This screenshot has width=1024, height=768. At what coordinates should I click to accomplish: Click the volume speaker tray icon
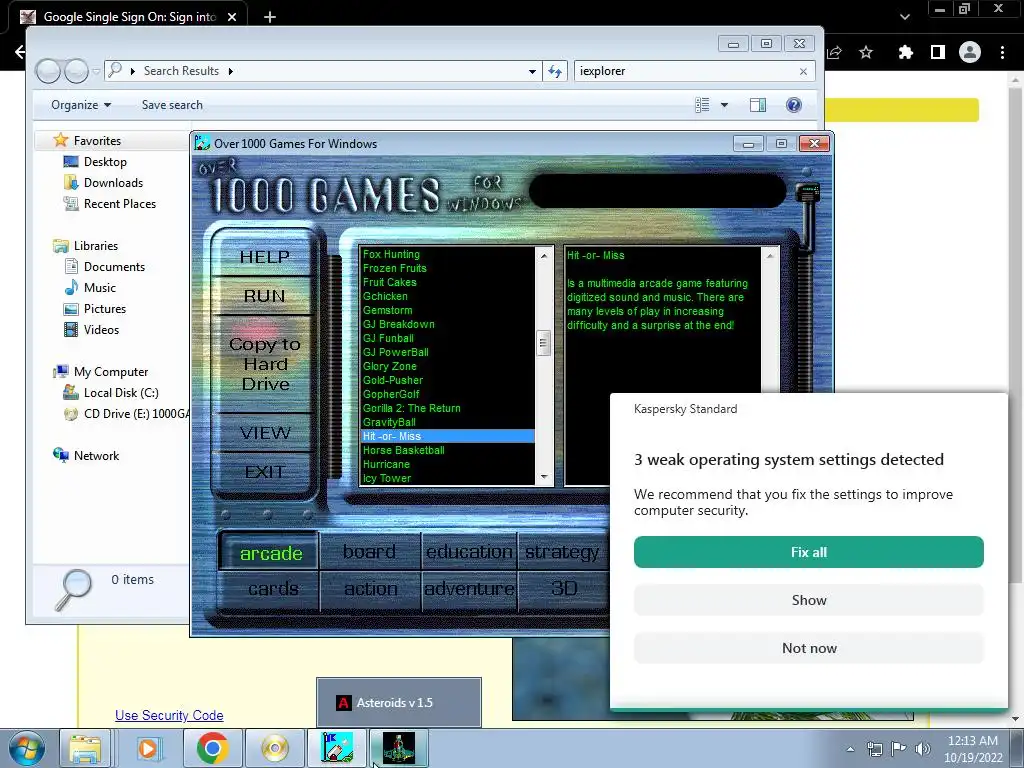pyautogui.click(x=923, y=749)
